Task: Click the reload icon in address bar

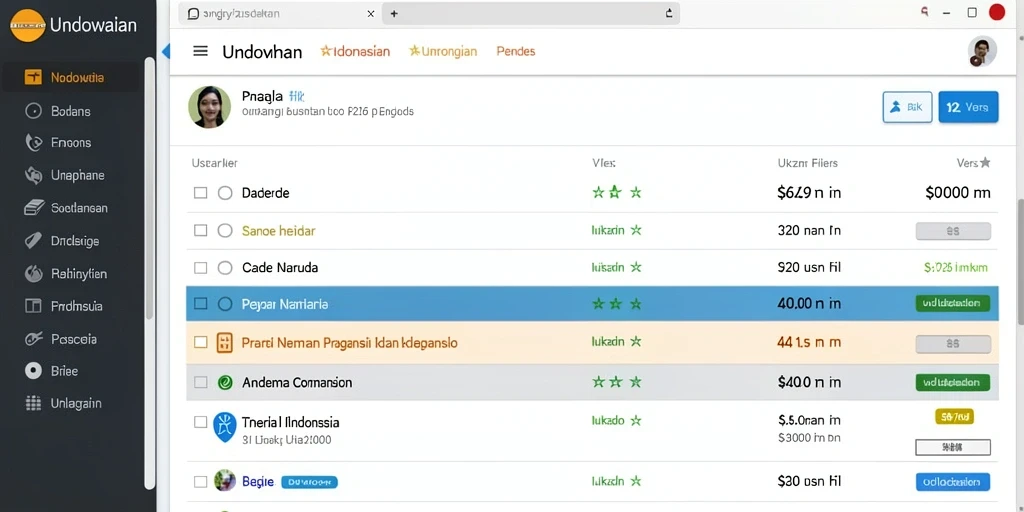Action: pyautogui.click(x=668, y=13)
